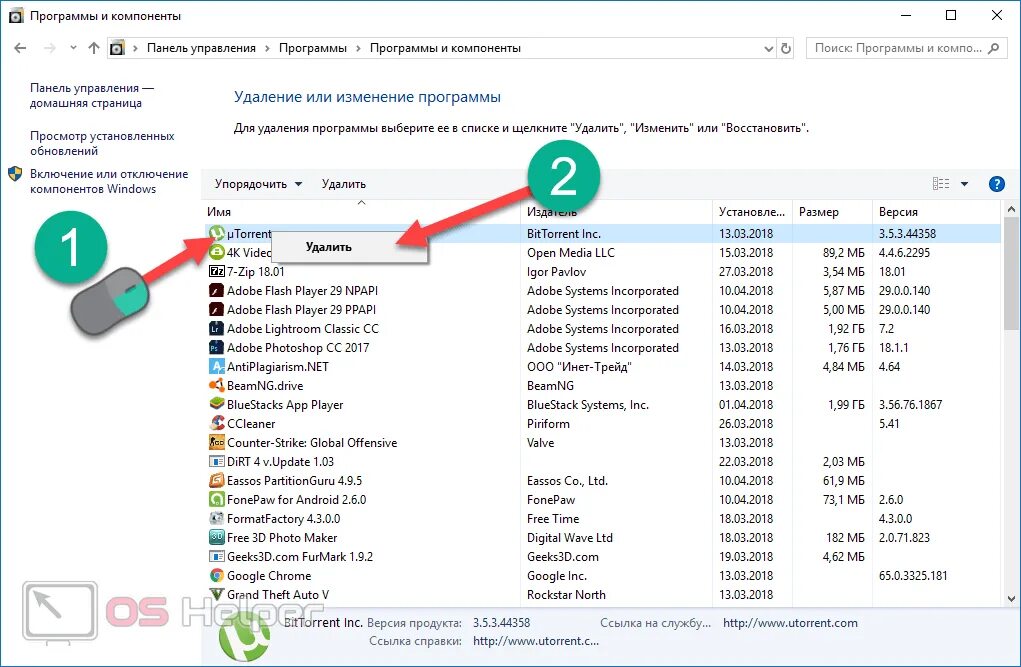Screen dimensions: 1021x667
Task: Select Geeks3D.com FurMark 1.9.2 icon
Action: (216, 556)
